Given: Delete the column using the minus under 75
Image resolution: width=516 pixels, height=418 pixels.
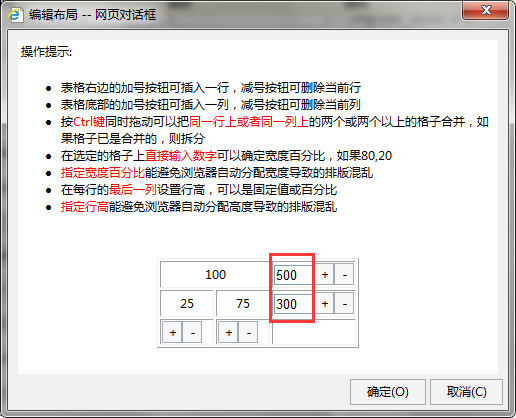Looking at the screenshot, I should point(248,332).
